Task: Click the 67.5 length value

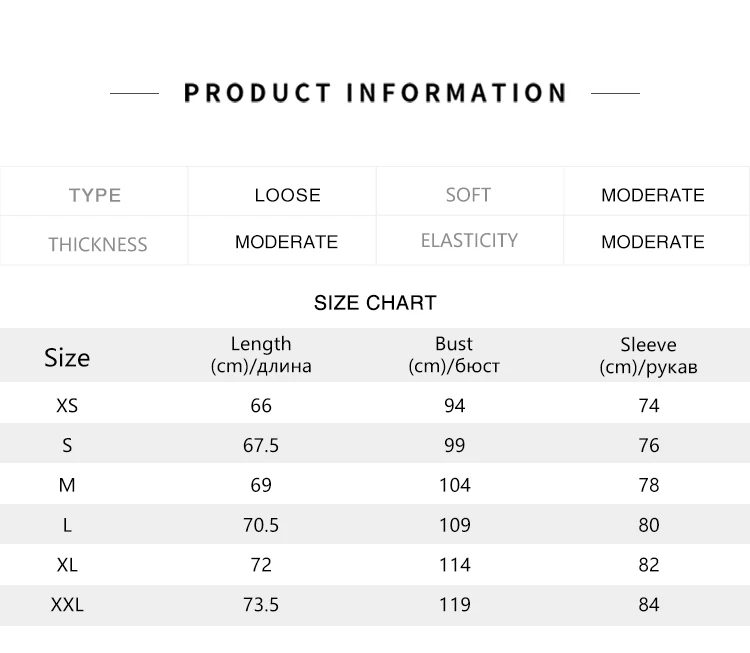Action: [x=261, y=445]
